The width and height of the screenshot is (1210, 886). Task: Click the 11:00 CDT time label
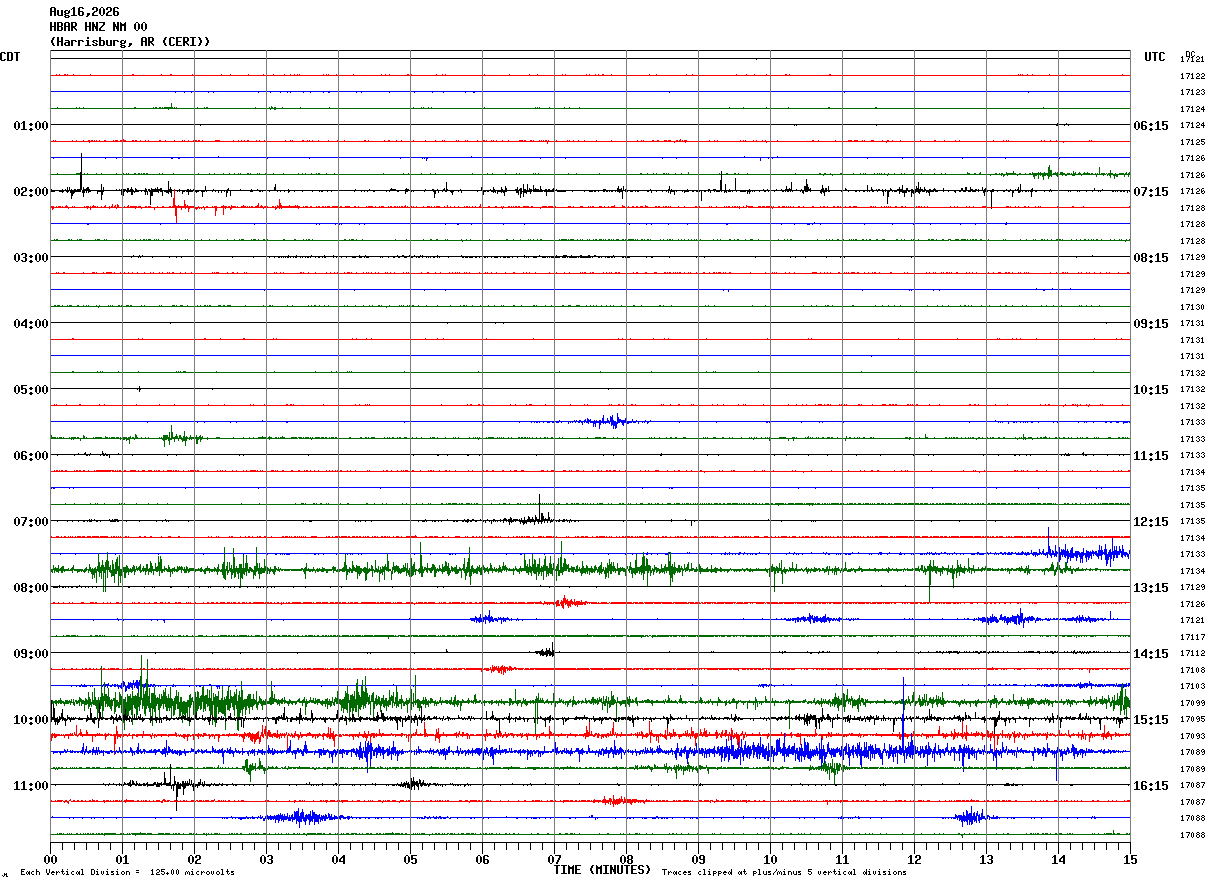31,785
